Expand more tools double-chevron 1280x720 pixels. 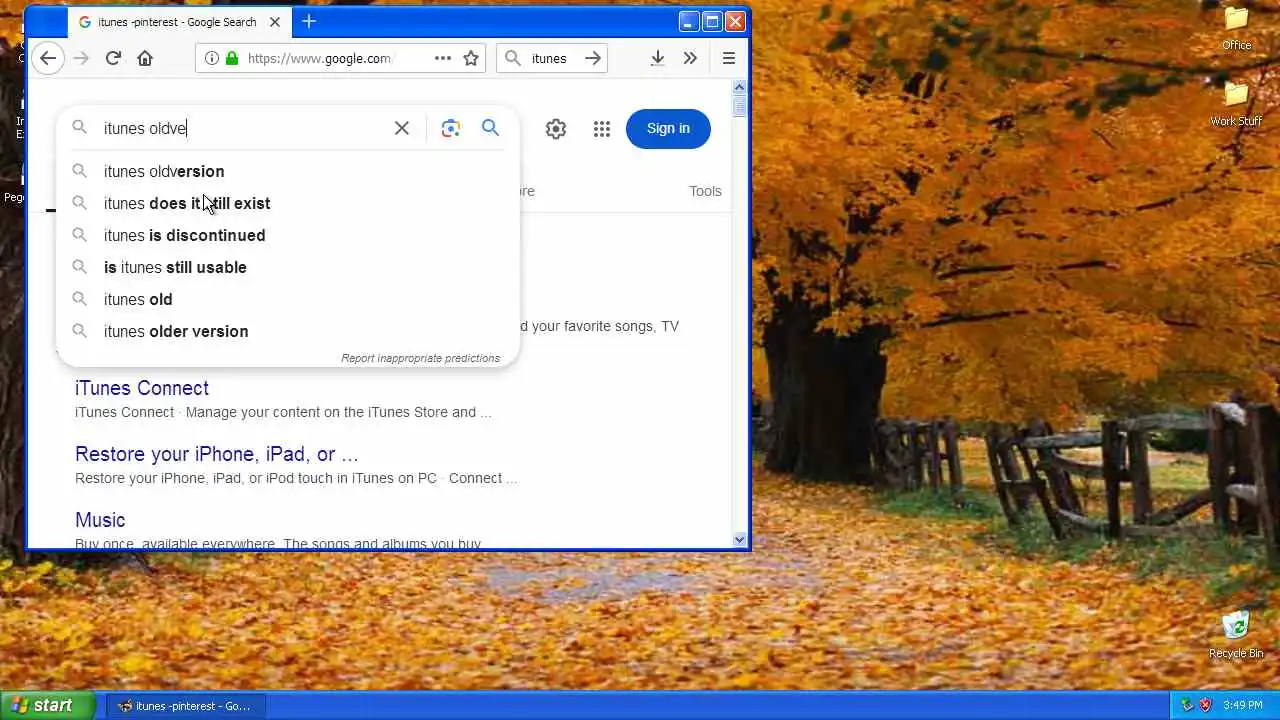(x=690, y=58)
